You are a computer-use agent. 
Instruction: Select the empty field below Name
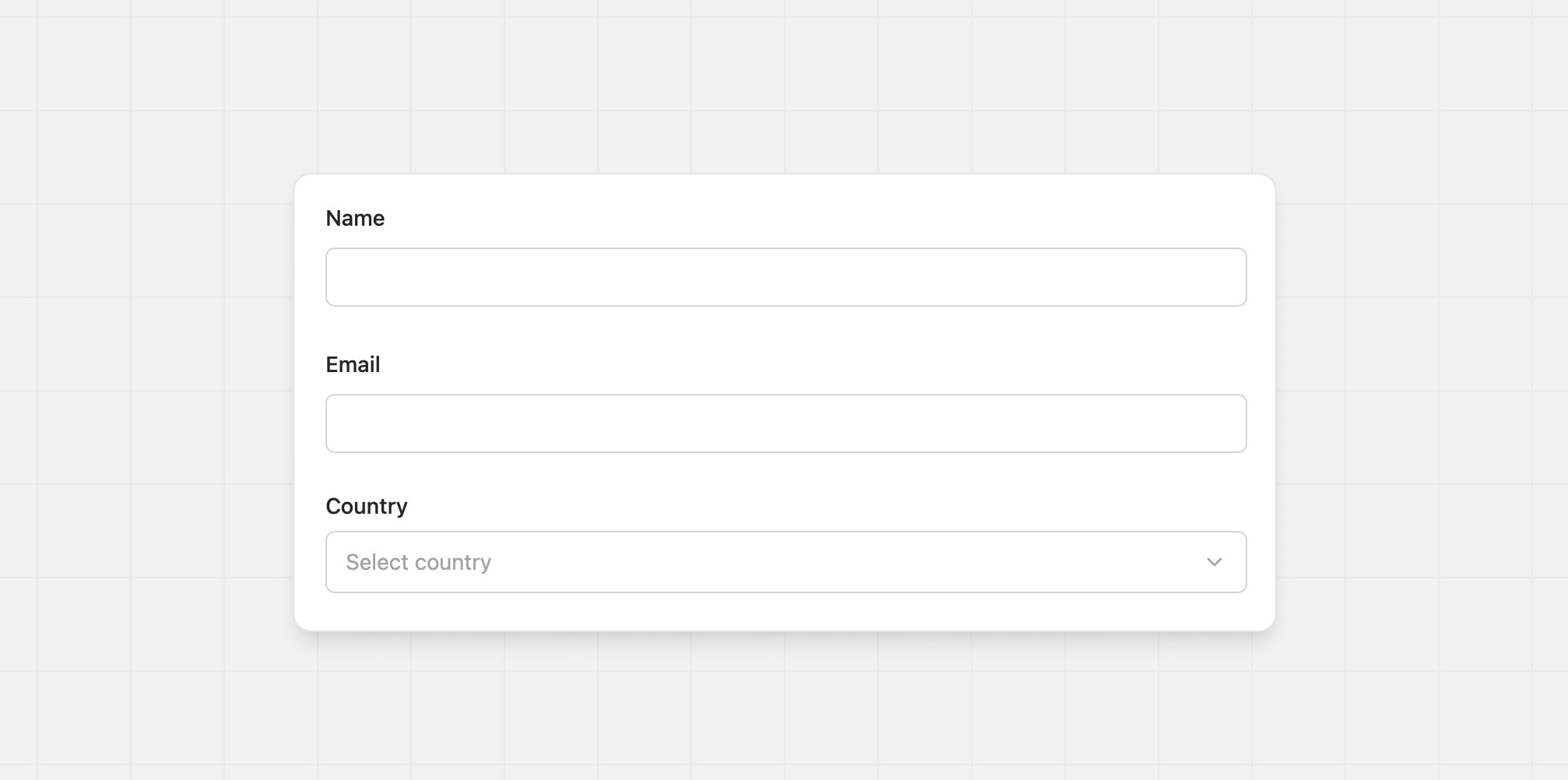point(785,277)
